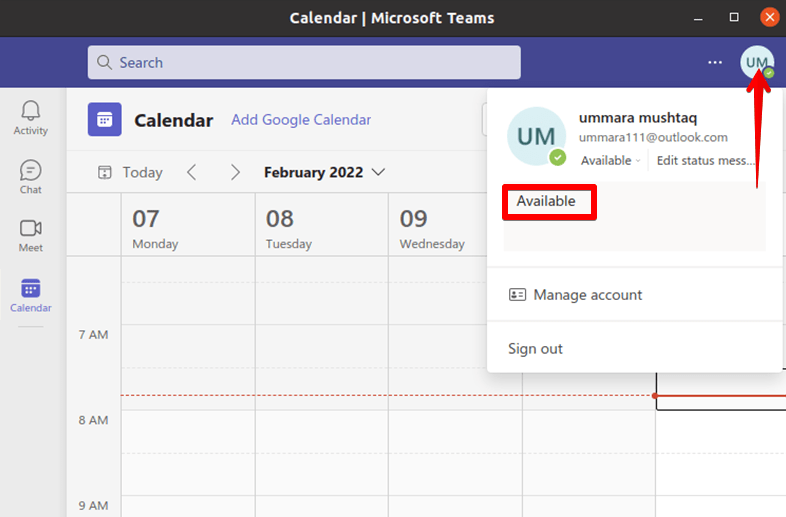The image size is (786, 517).
Task: Expand the February 2022 month picker
Action: (x=324, y=172)
